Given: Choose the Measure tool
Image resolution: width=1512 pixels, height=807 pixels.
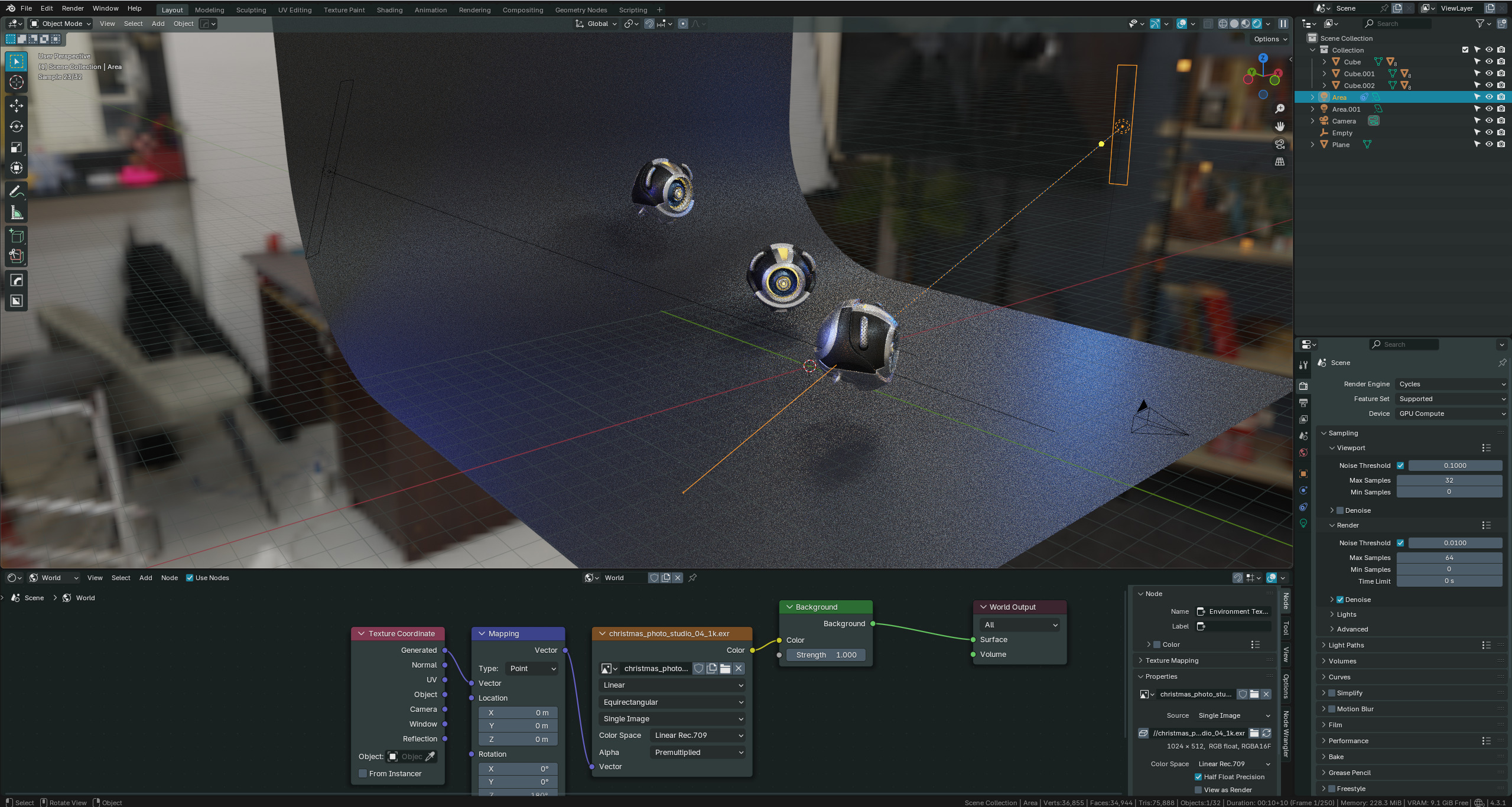Looking at the screenshot, I should click(x=17, y=212).
